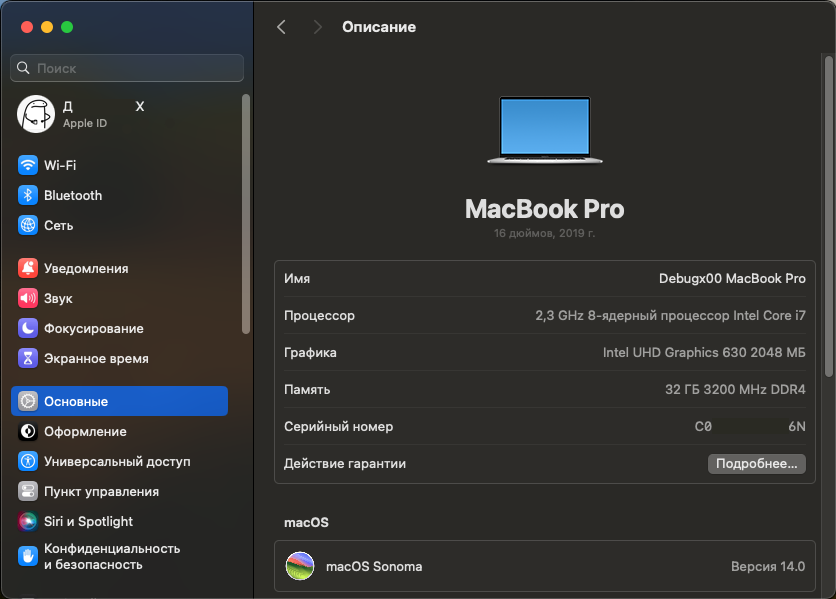The height and width of the screenshot is (599, 836).
Task: Open Фокусирование label in the sidebar
Action: pyautogui.click(x=94, y=329)
